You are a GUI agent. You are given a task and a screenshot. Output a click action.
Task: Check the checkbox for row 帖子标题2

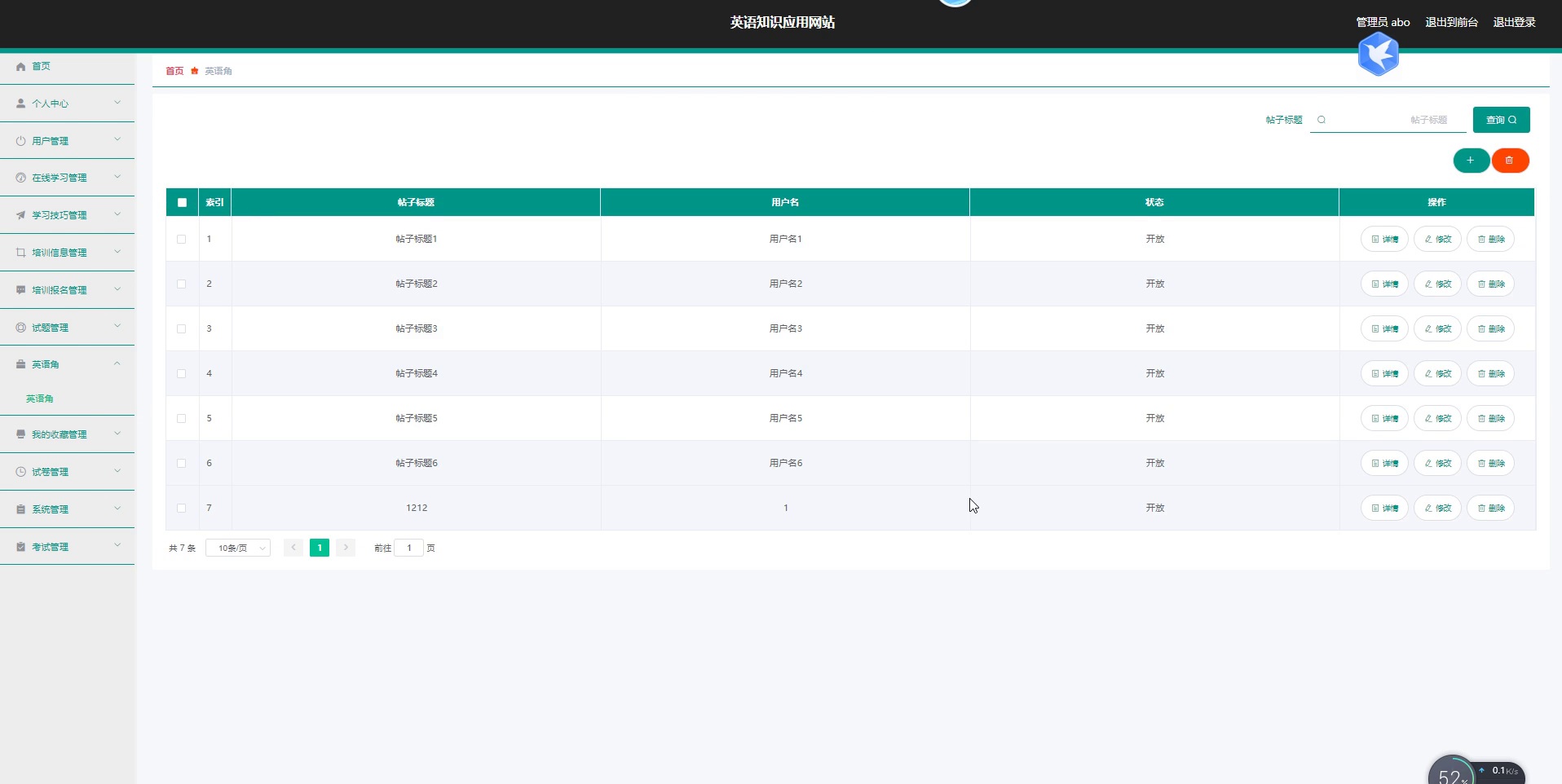[182, 284]
